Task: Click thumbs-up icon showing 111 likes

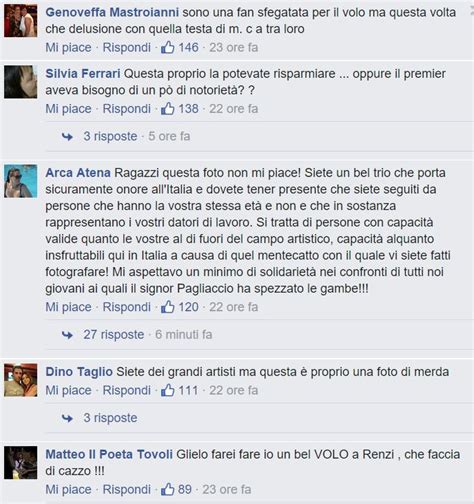Action: click(167, 390)
